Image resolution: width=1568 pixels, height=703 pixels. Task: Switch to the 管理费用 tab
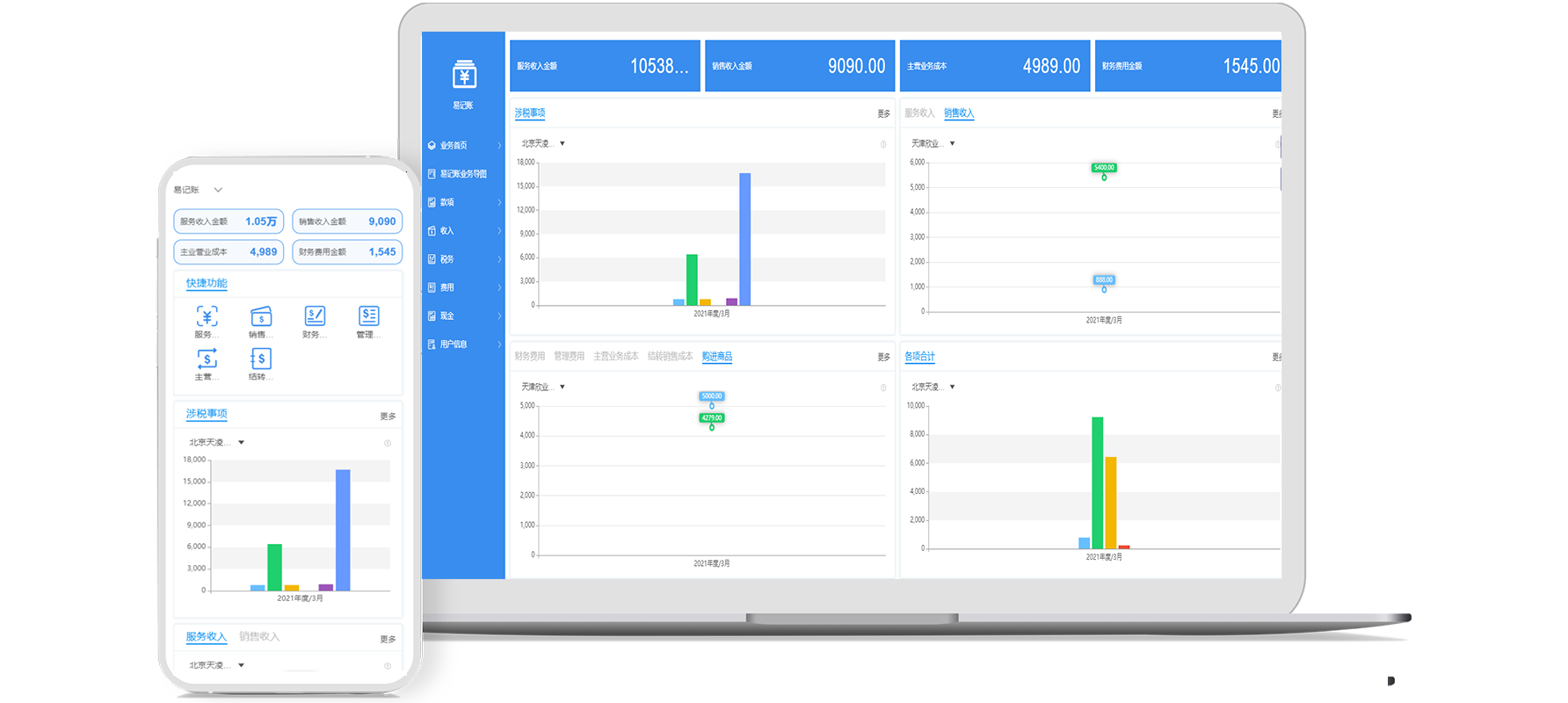pos(569,357)
